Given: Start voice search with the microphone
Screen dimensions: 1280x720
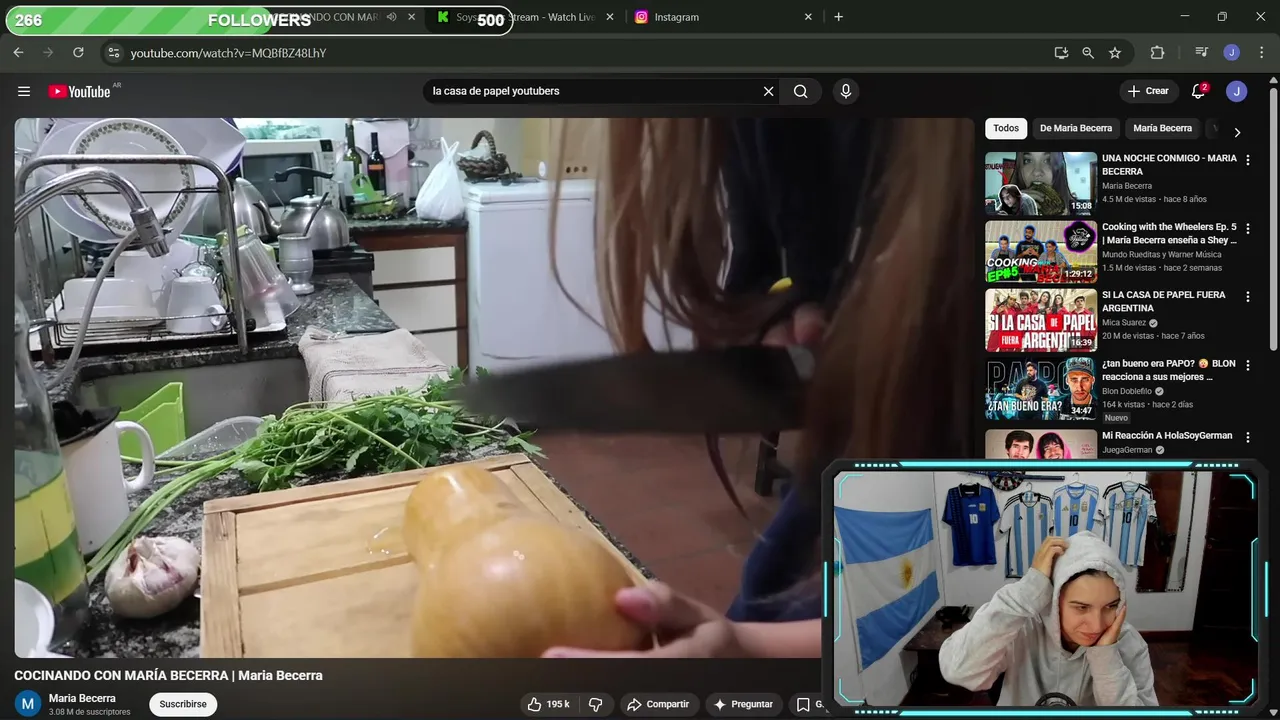Looking at the screenshot, I should pyautogui.click(x=846, y=91).
